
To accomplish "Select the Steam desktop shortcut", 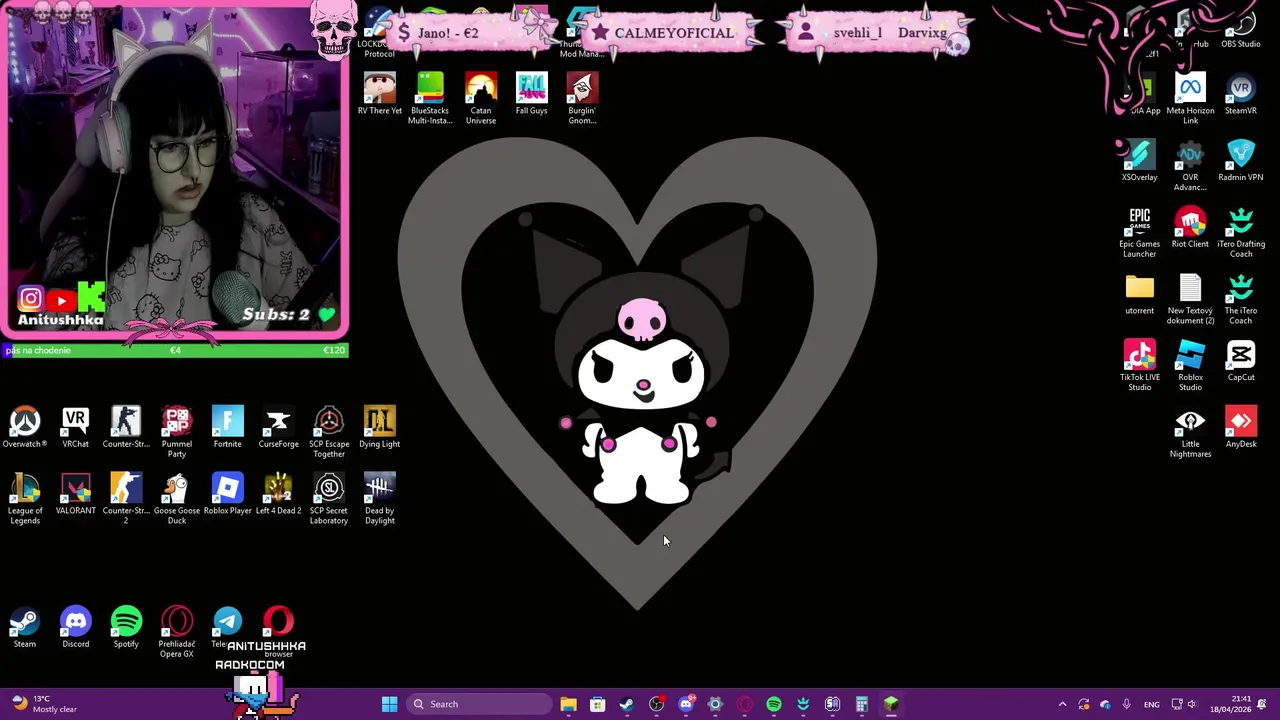I will click(25, 627).
